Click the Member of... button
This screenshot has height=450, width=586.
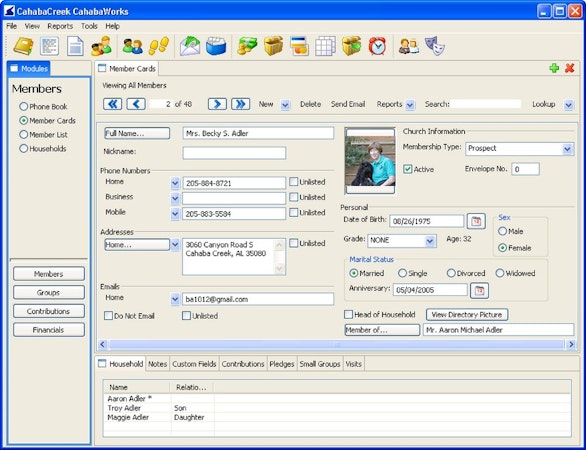click(382, 330)
